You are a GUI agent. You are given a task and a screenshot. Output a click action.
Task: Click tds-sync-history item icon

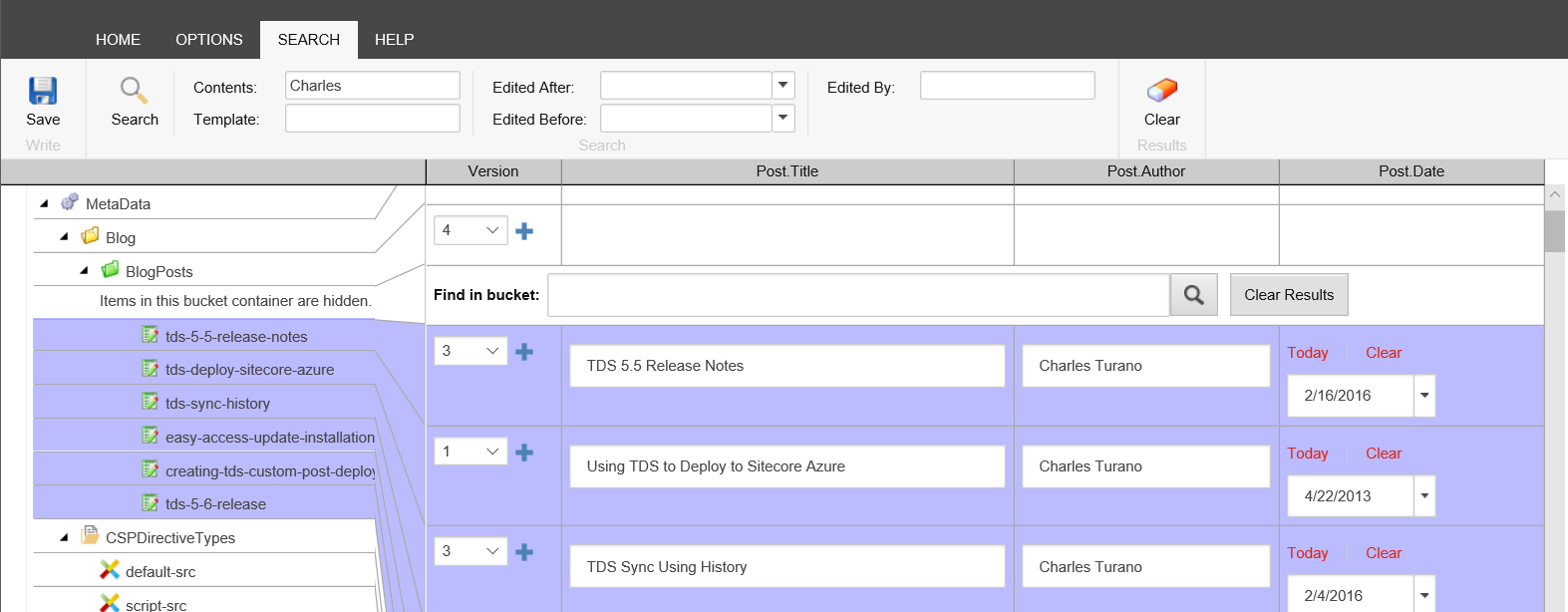point(151,402)
